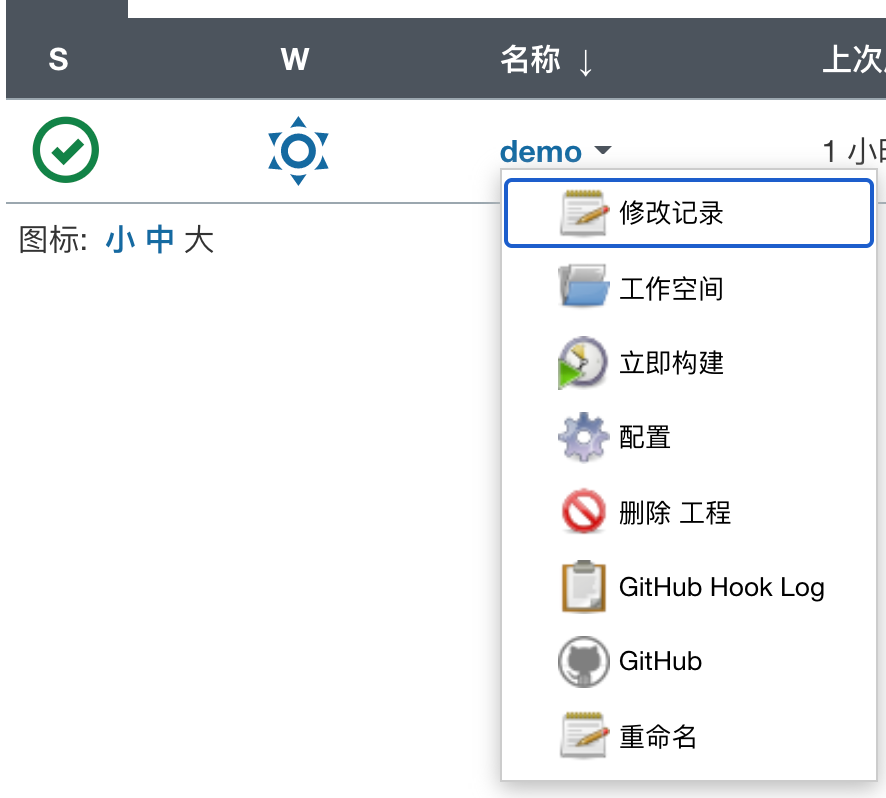Image resolution: width=886 pixels, height=798 pixels.
Task: Open the dropdown arrow next to demo
Action: 602,152
